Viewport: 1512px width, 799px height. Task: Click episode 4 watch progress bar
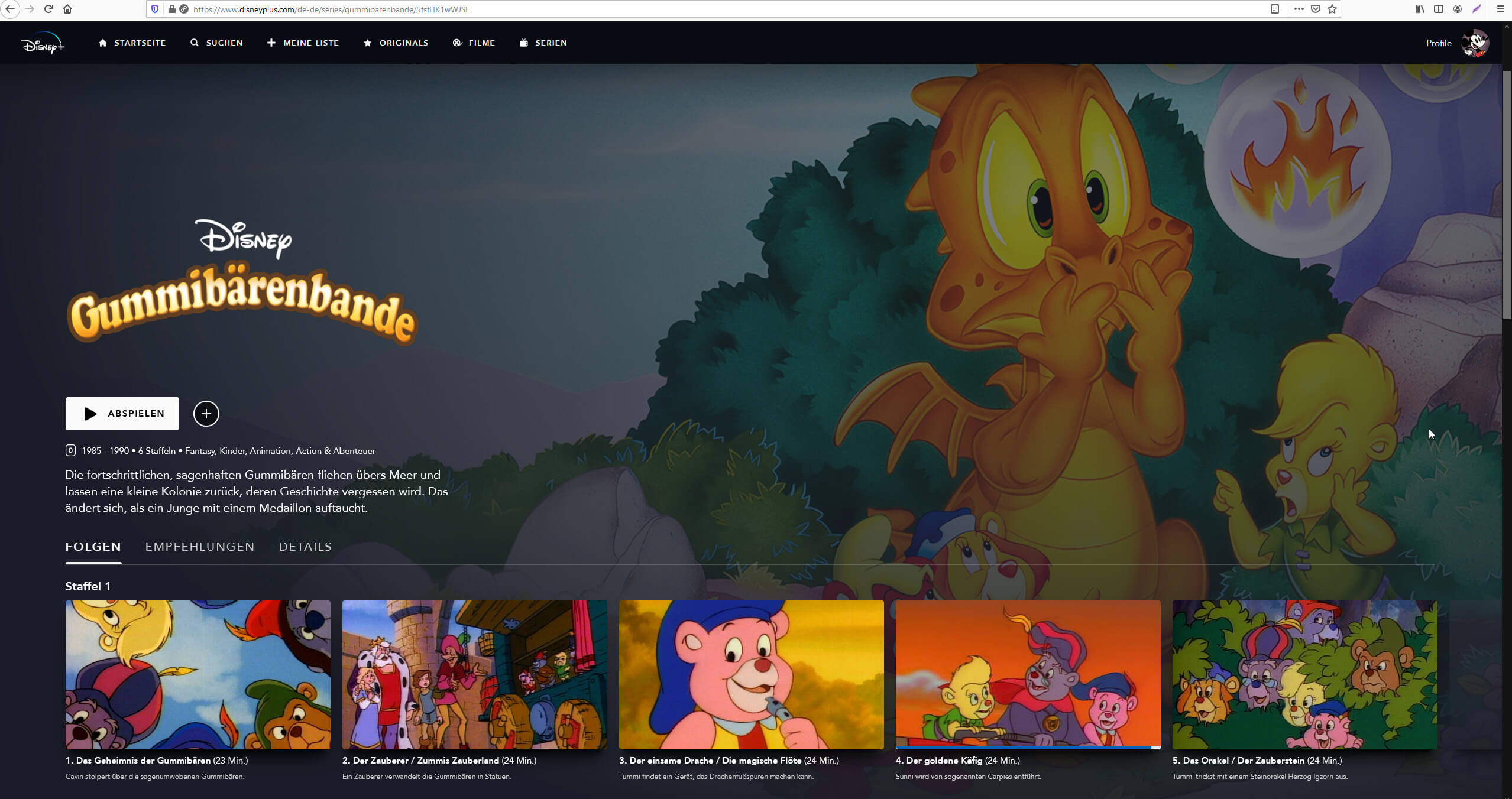coord(1028,748)
